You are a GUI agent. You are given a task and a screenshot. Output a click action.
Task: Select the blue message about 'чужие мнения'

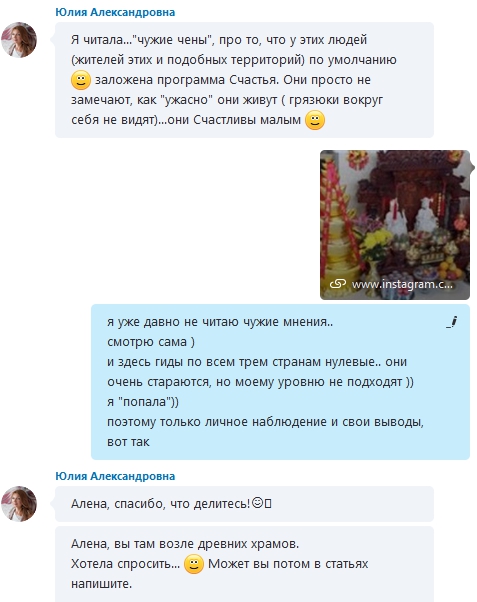pos(280,382)
